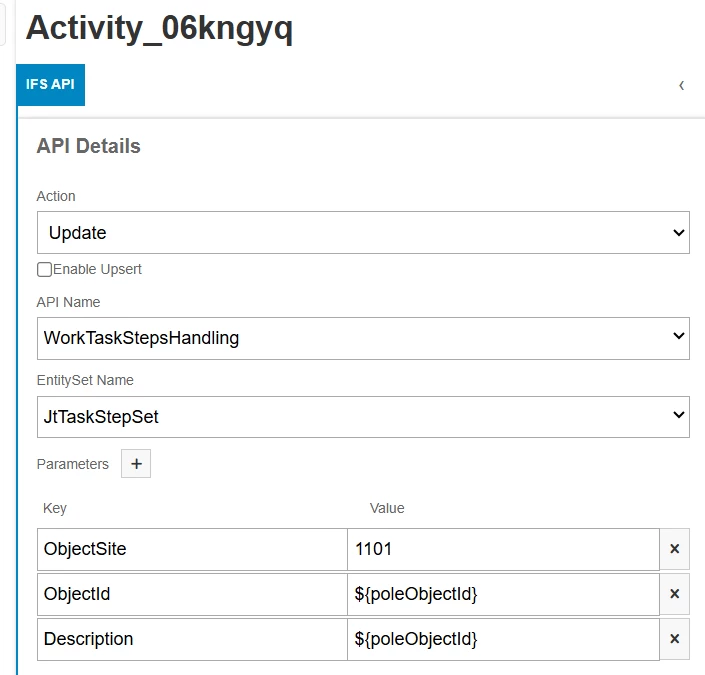Focus the ObjectId key field

pyautogui.click(x=192, y=594)
